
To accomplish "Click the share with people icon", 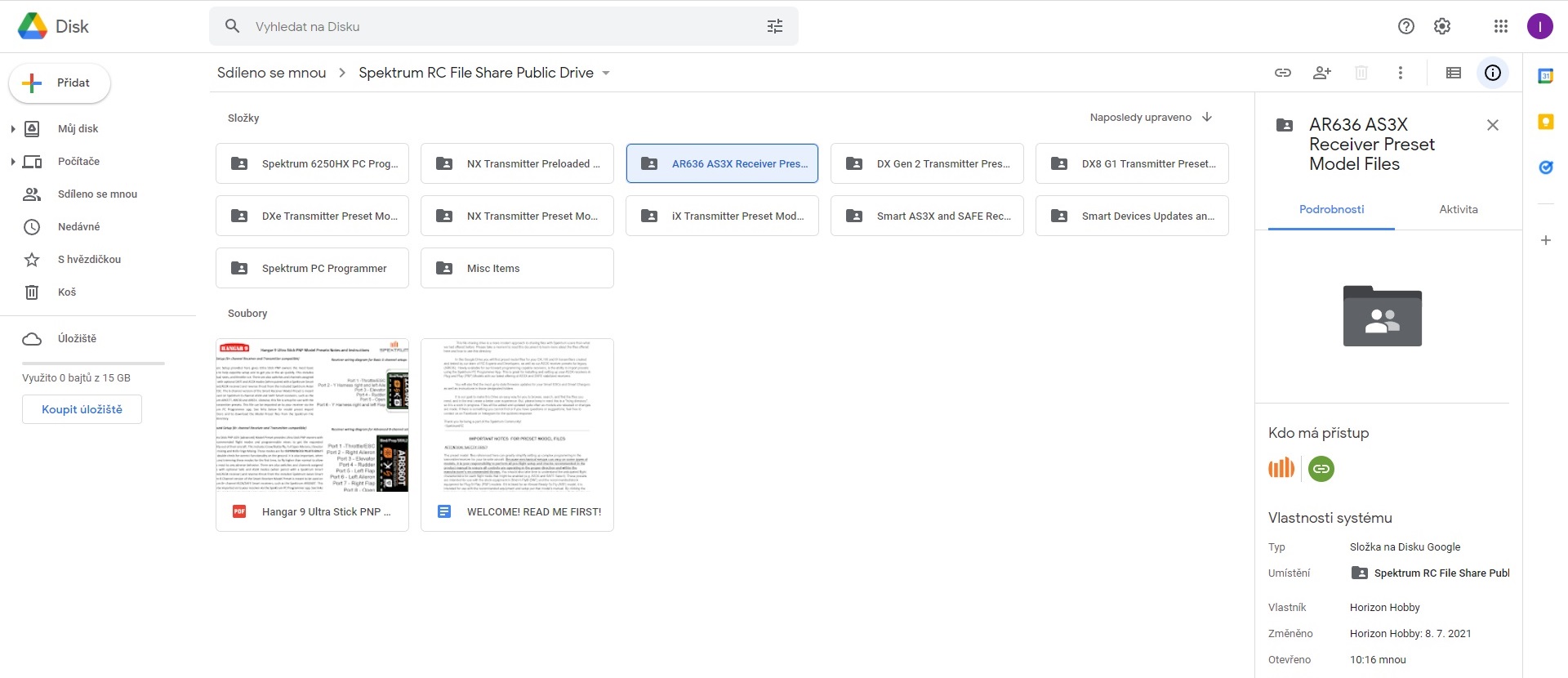I will coord(1322,73).
